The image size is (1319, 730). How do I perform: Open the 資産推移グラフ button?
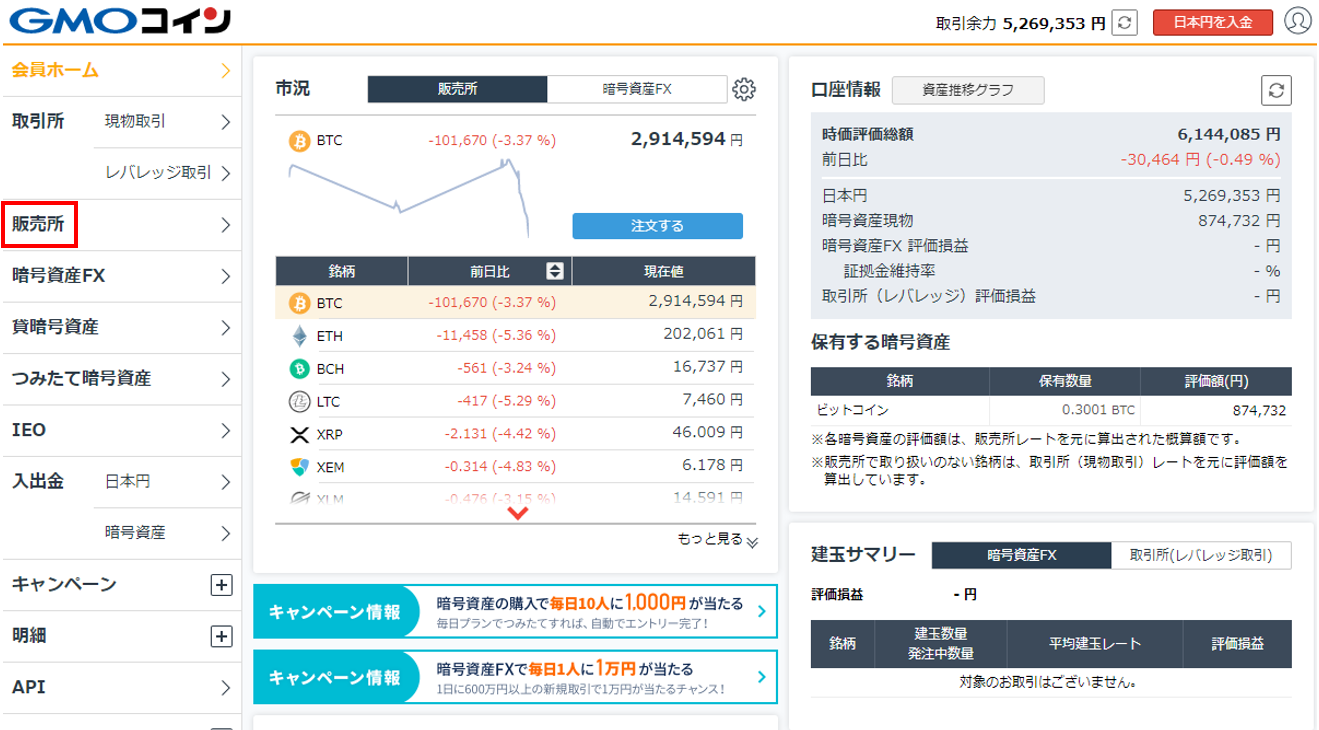point(968,90)
